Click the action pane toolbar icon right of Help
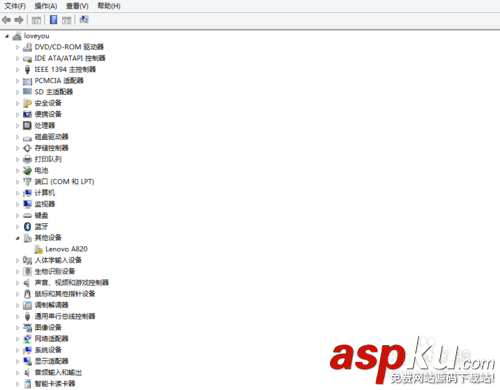Image resolution: width=500 pixels, height=390 pixels. tap(67, 20)
